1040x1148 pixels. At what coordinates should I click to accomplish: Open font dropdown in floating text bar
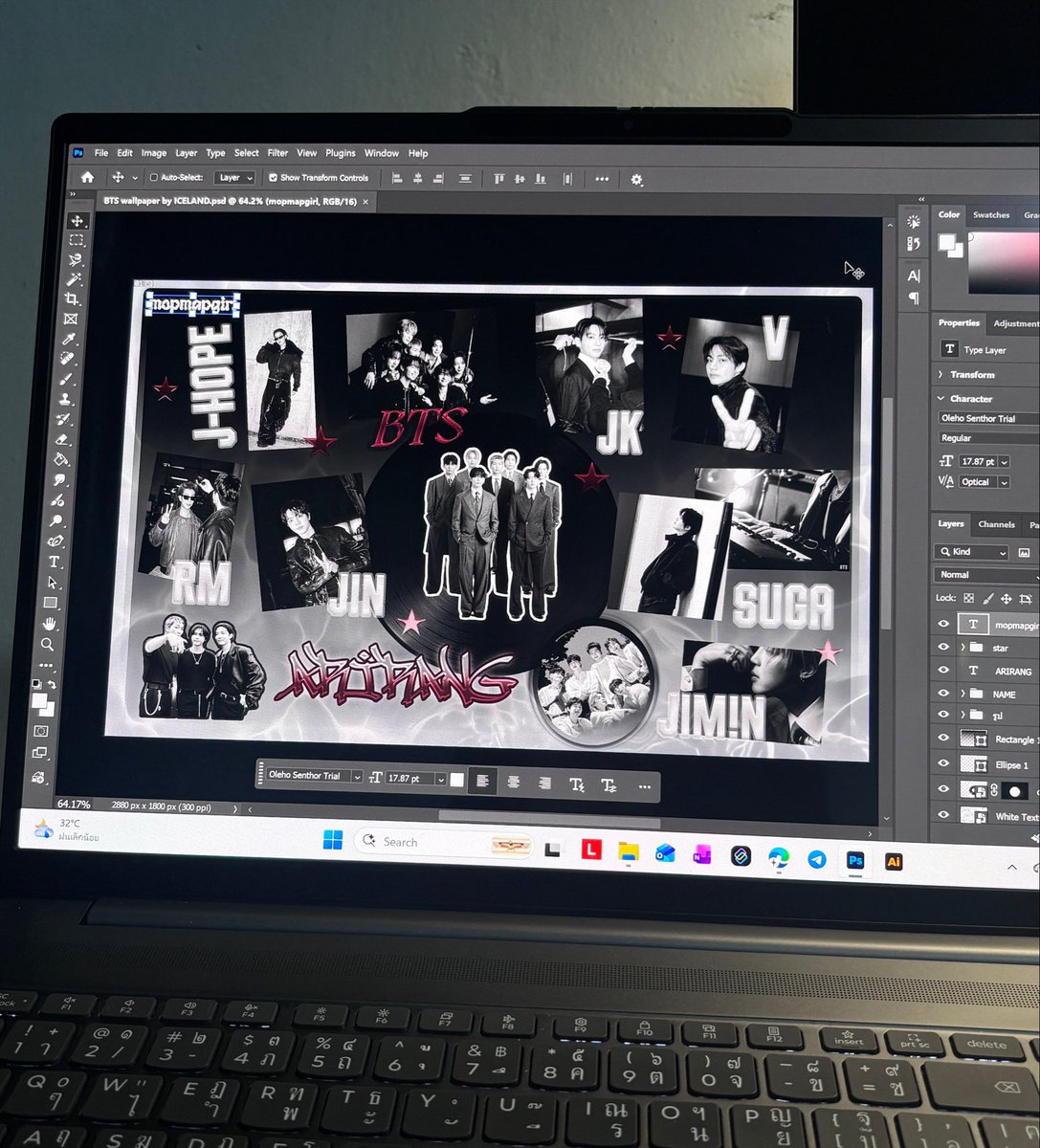pyautogui.click(x=357, y=777)
